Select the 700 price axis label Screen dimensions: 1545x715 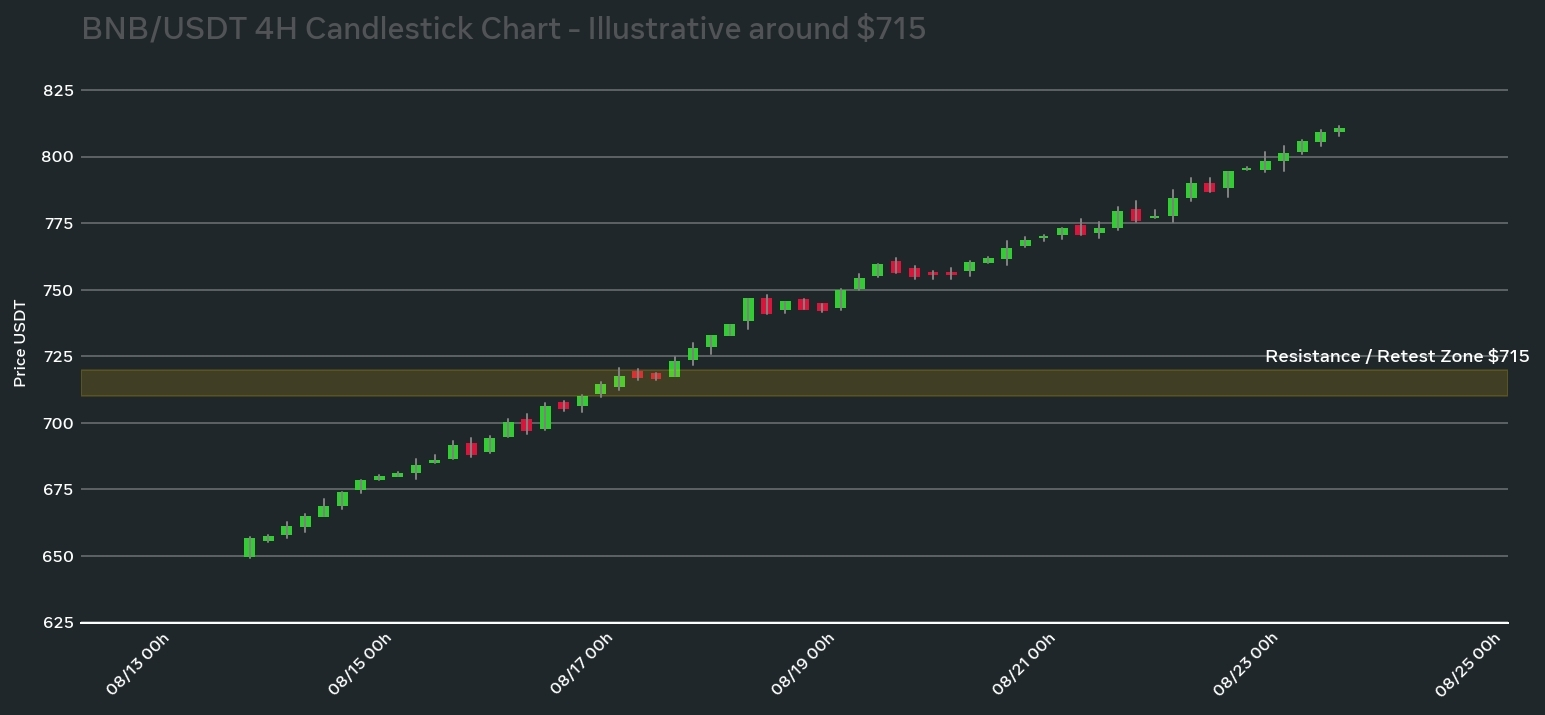58,423
